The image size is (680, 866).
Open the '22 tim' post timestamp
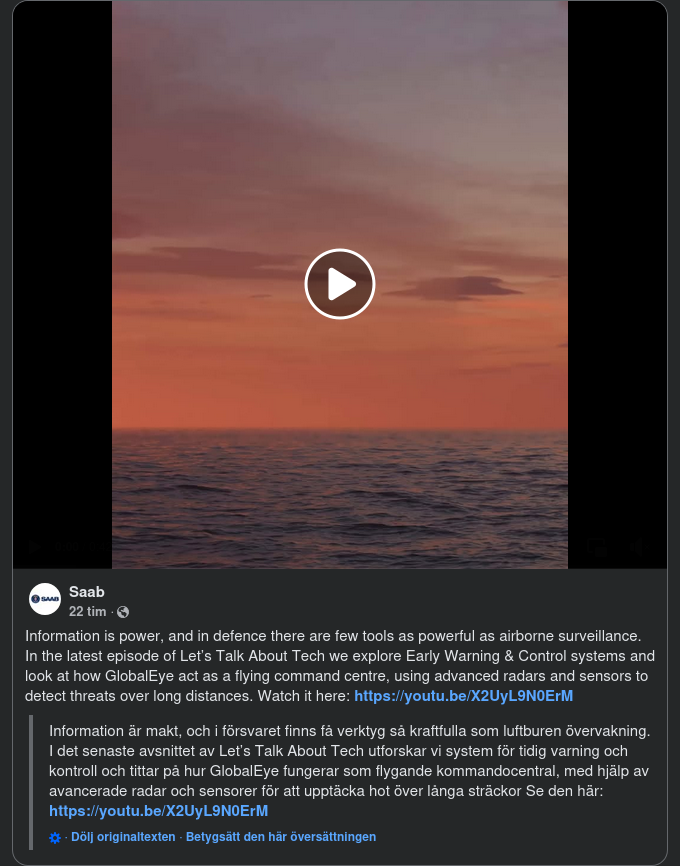click(87, 611)
